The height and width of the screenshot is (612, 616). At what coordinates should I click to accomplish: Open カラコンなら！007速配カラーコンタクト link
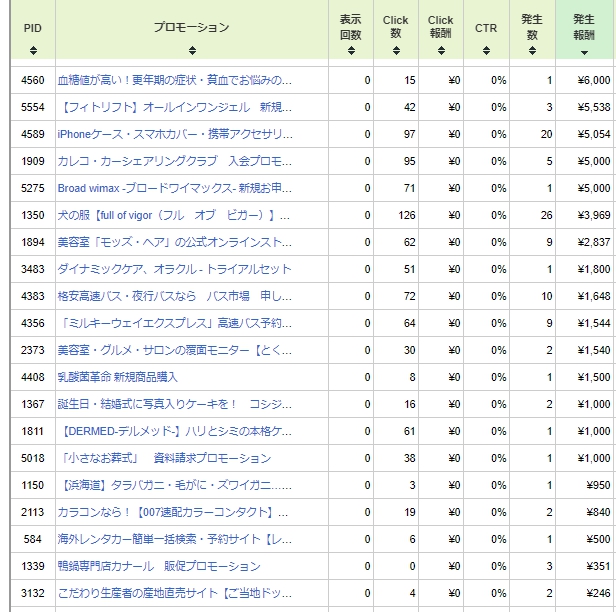pos(173,512)
